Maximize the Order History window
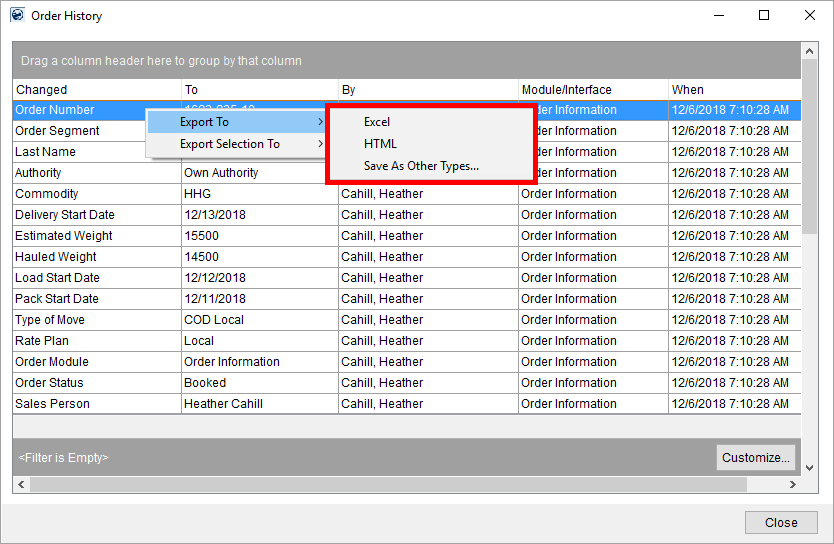The height and width of the screenshot is (544, 834). coord(764,16)
